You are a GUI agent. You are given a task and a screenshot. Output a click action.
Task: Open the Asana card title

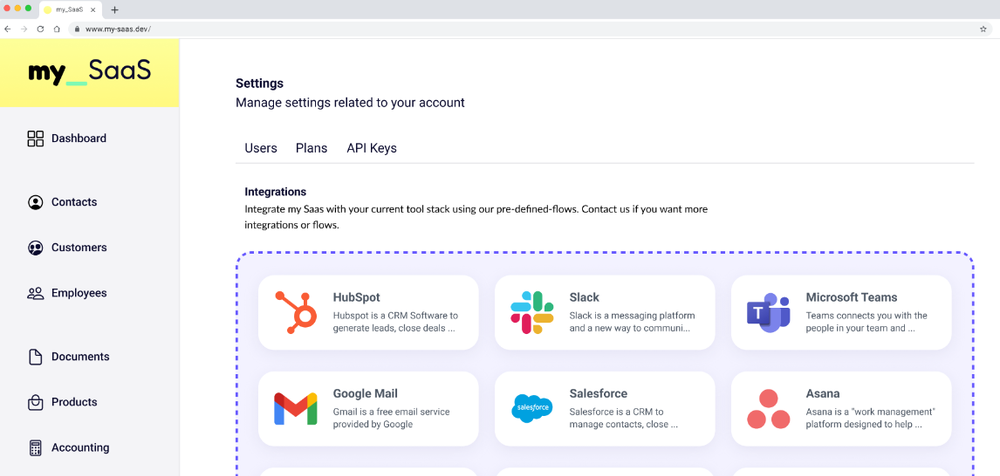(823, 394)
